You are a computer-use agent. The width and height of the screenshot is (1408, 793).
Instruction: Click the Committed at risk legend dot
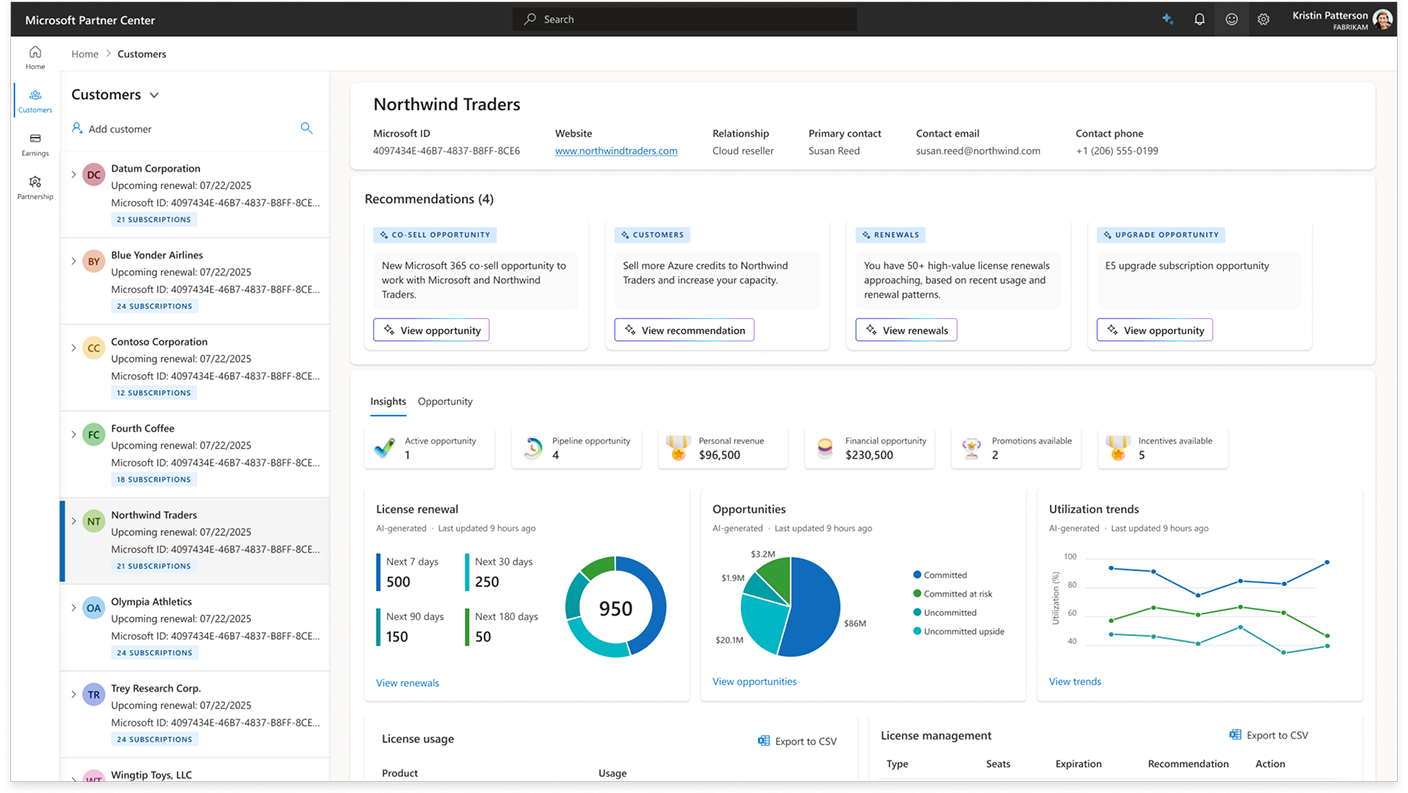point(917,594)
